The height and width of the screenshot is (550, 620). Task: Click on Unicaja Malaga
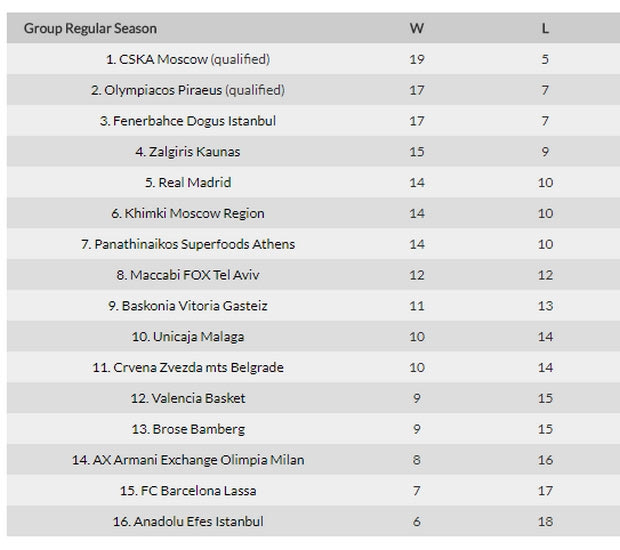(x=198, y=337)
